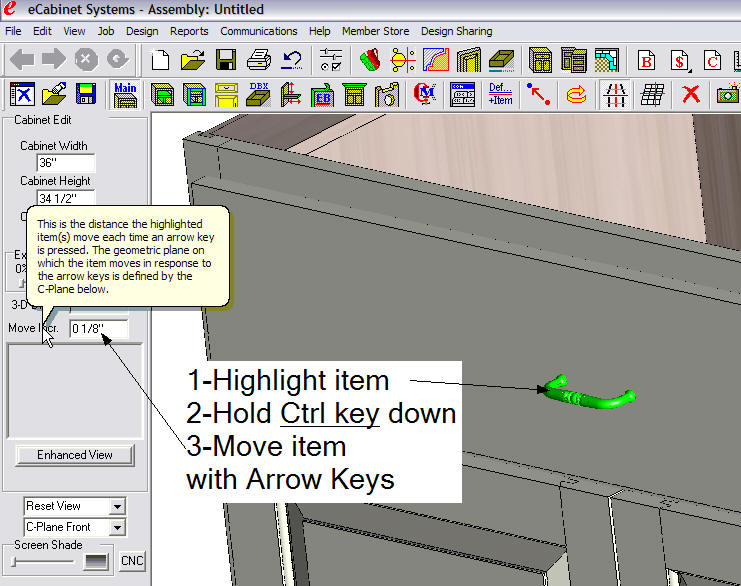
Task: Open the cabinet assembly icon
Action: pyautogui.click(x=573, y=60)
